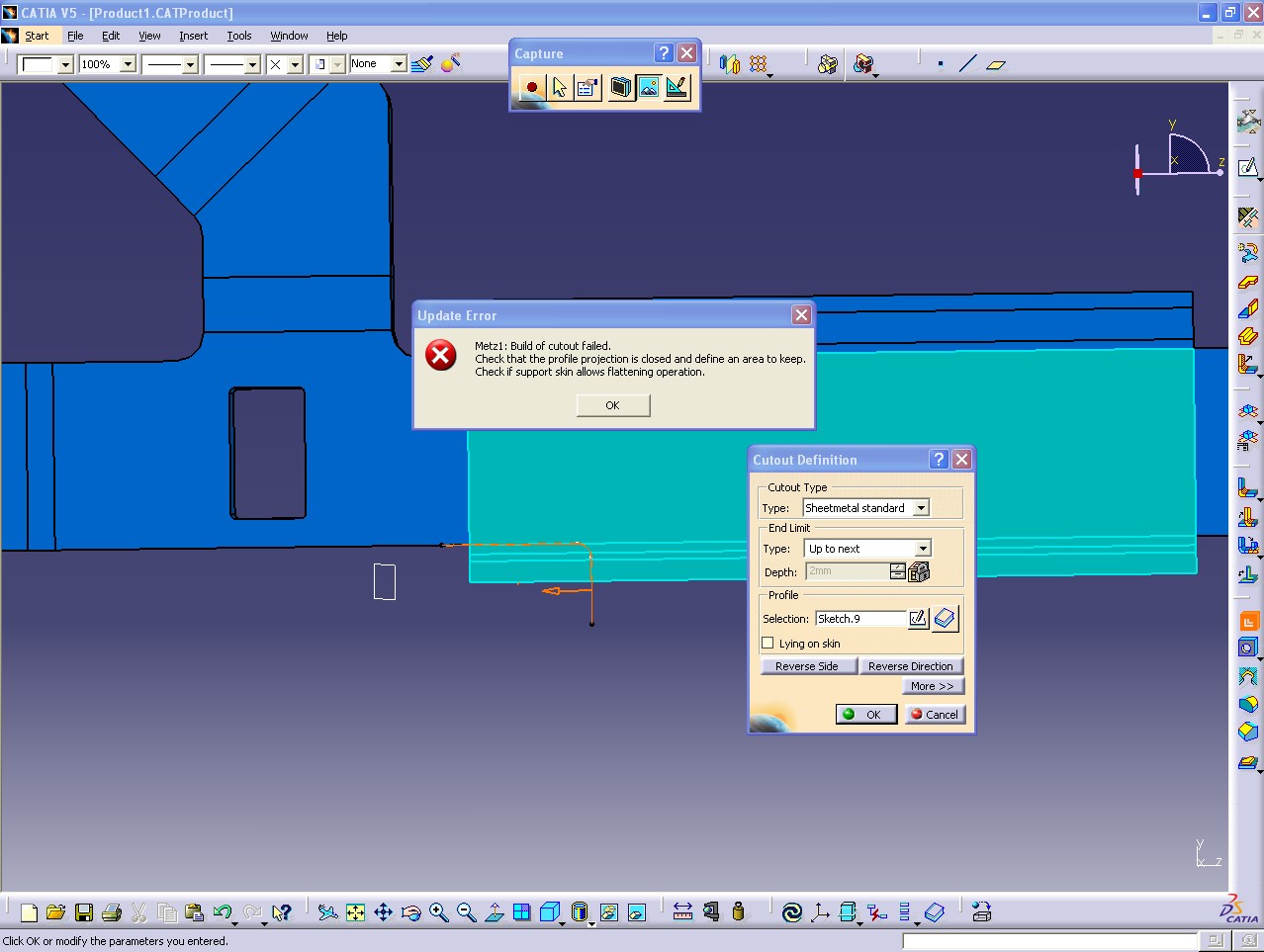Click the Painter brush icon in top toolbar

(x=422, y=64)
